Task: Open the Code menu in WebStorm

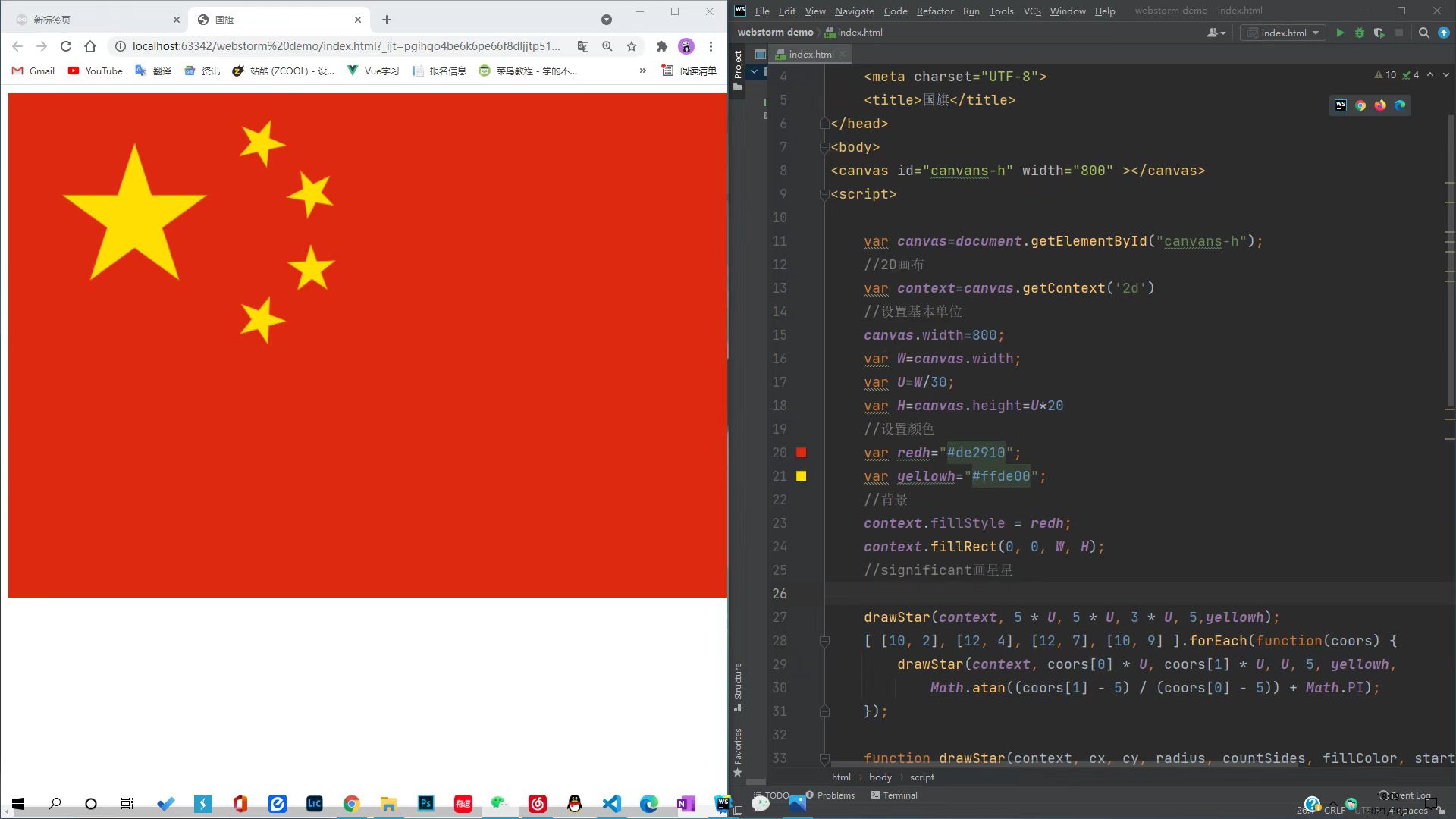Action: point(896,11)
